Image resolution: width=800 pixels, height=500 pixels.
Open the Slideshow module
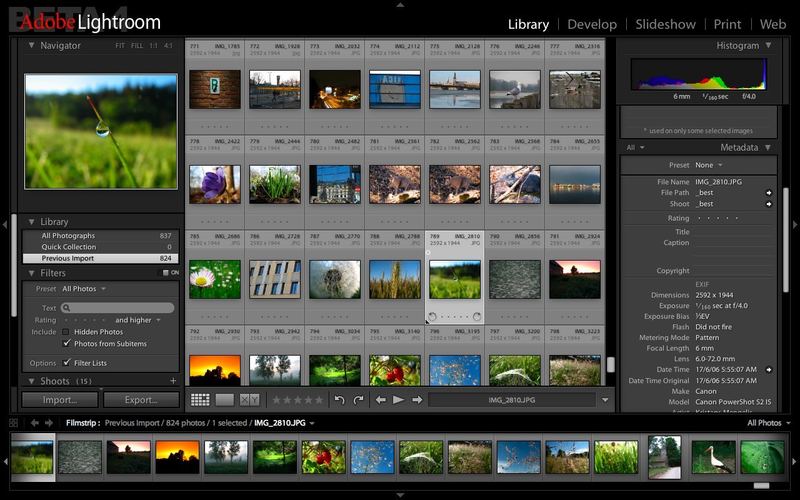pos(666,24)
